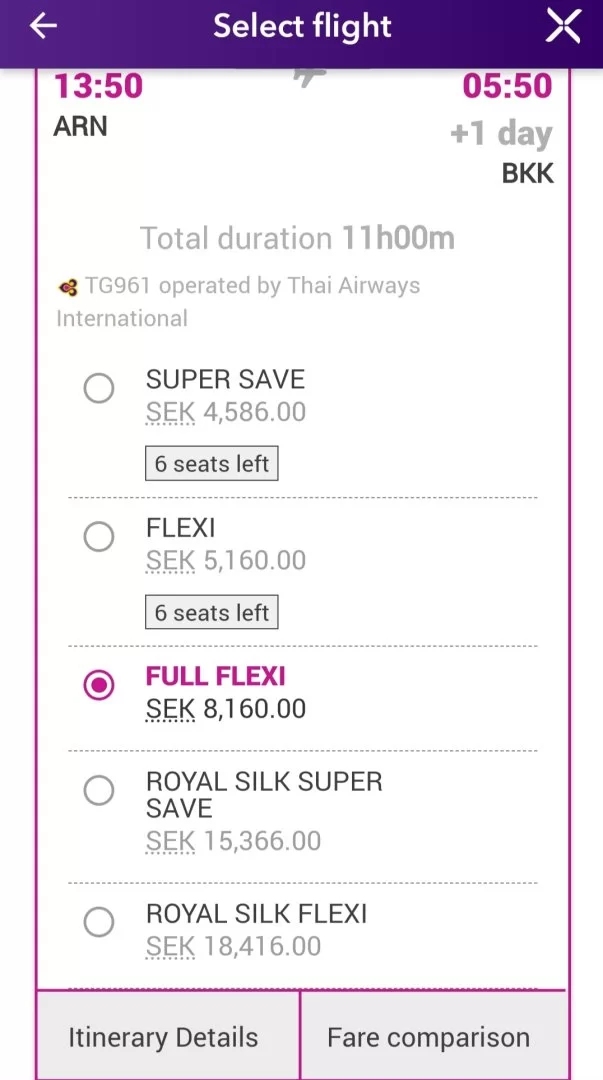The height and width of the screenshot is (1080, 603).
Task: Tap the SEK 8,160.00 price
Action: pos(226,709)
